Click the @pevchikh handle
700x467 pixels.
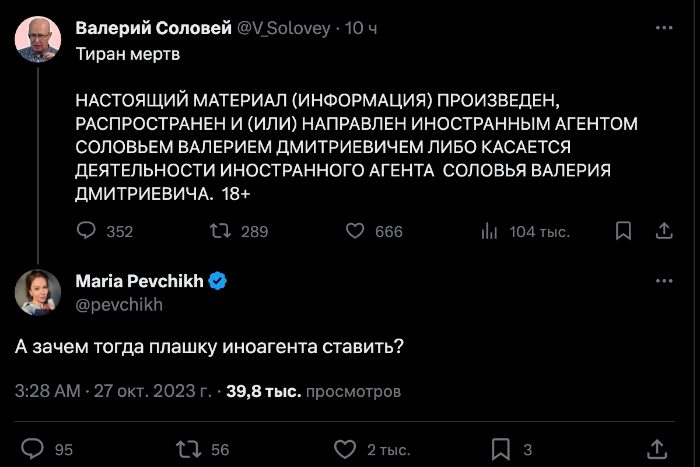tap(119, 304)
